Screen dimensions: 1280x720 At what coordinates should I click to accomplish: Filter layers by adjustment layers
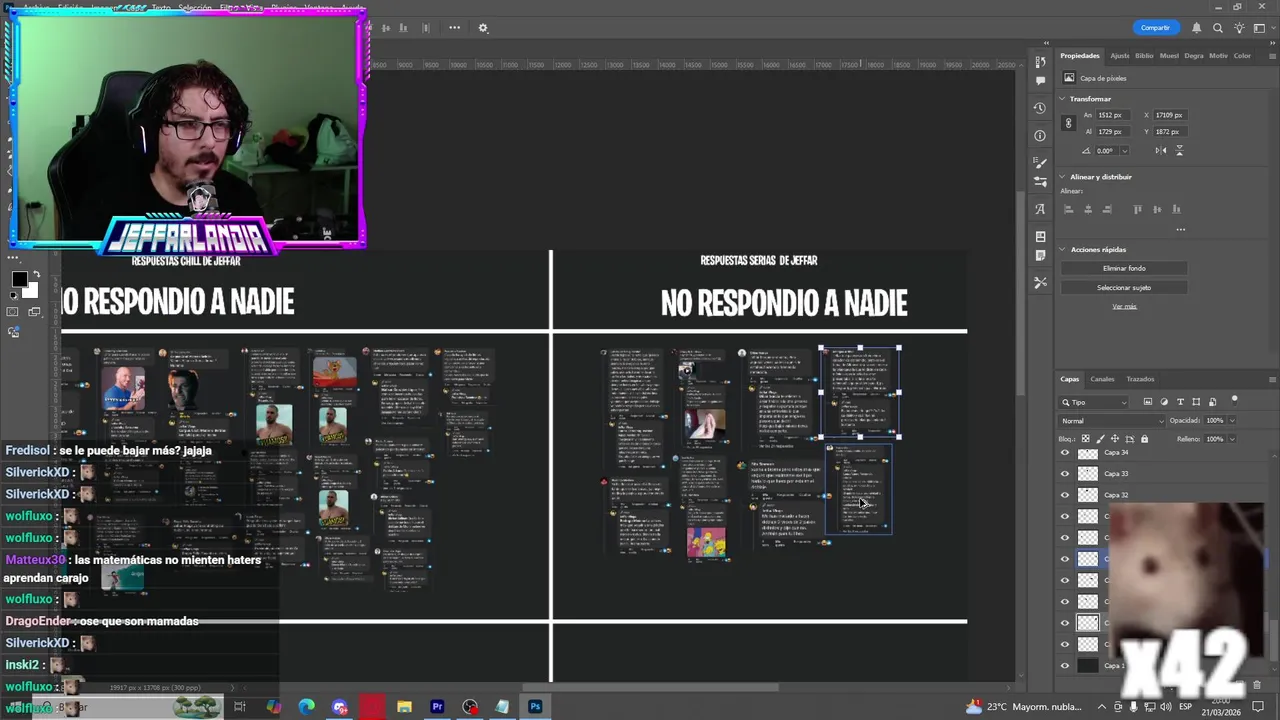coord(1163,402)
